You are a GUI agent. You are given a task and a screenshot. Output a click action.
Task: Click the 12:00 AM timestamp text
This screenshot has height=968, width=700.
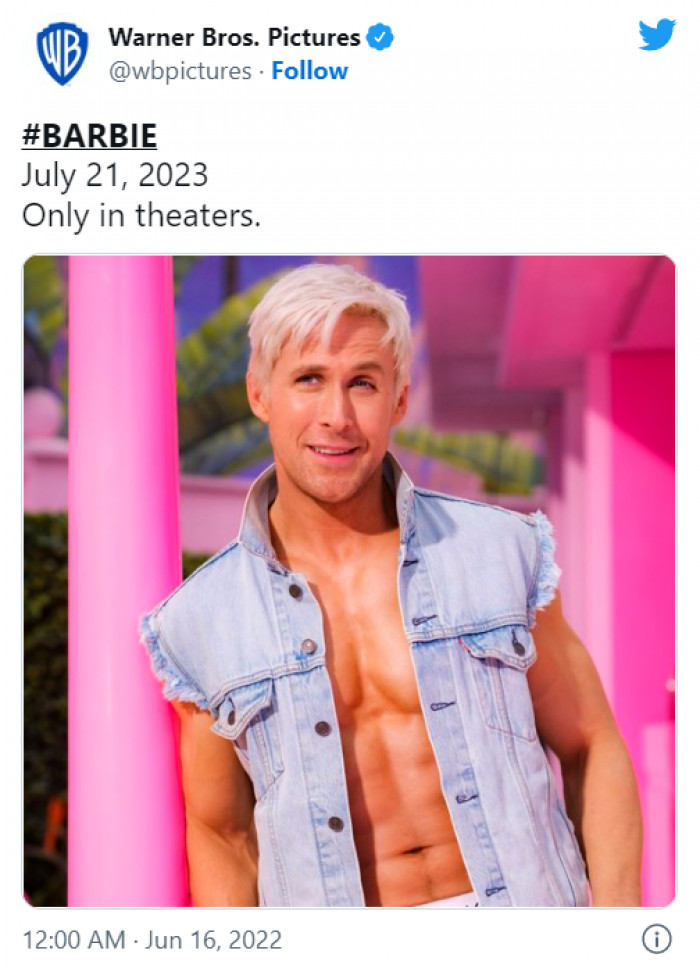point(73,940)
